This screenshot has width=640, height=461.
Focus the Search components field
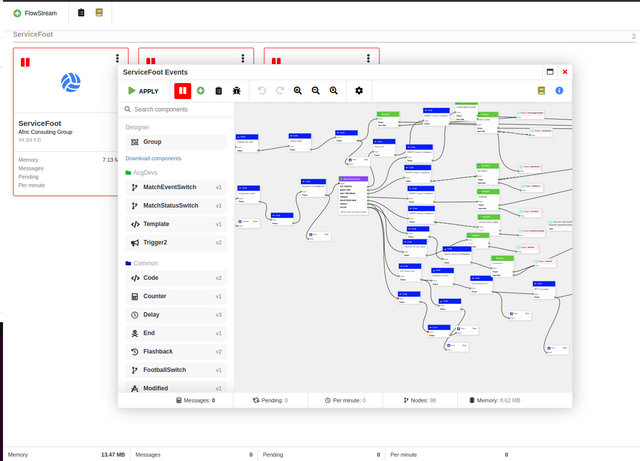pos(176,109)
